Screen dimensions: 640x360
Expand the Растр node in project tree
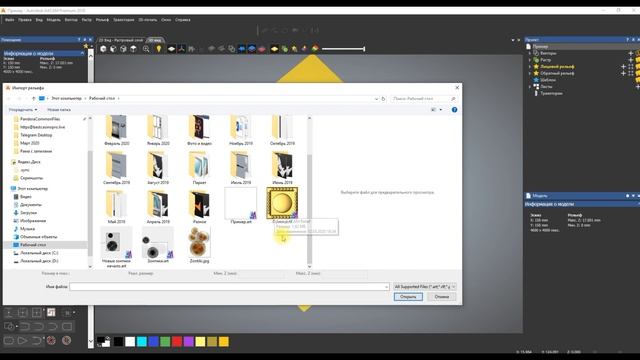[x=530, y=60]
